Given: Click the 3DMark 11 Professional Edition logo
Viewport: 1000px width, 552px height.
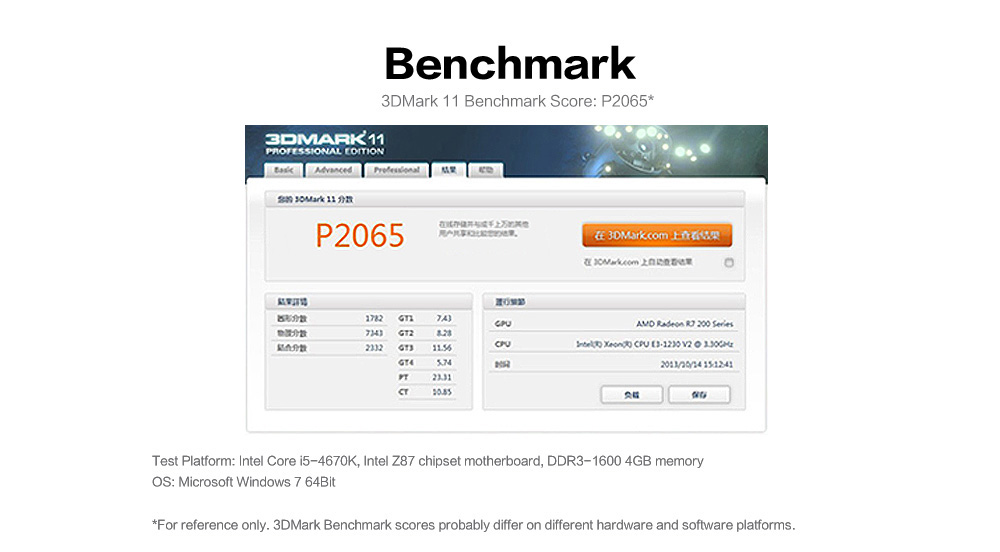Looking at the screenshot, I should click(325, 143).
